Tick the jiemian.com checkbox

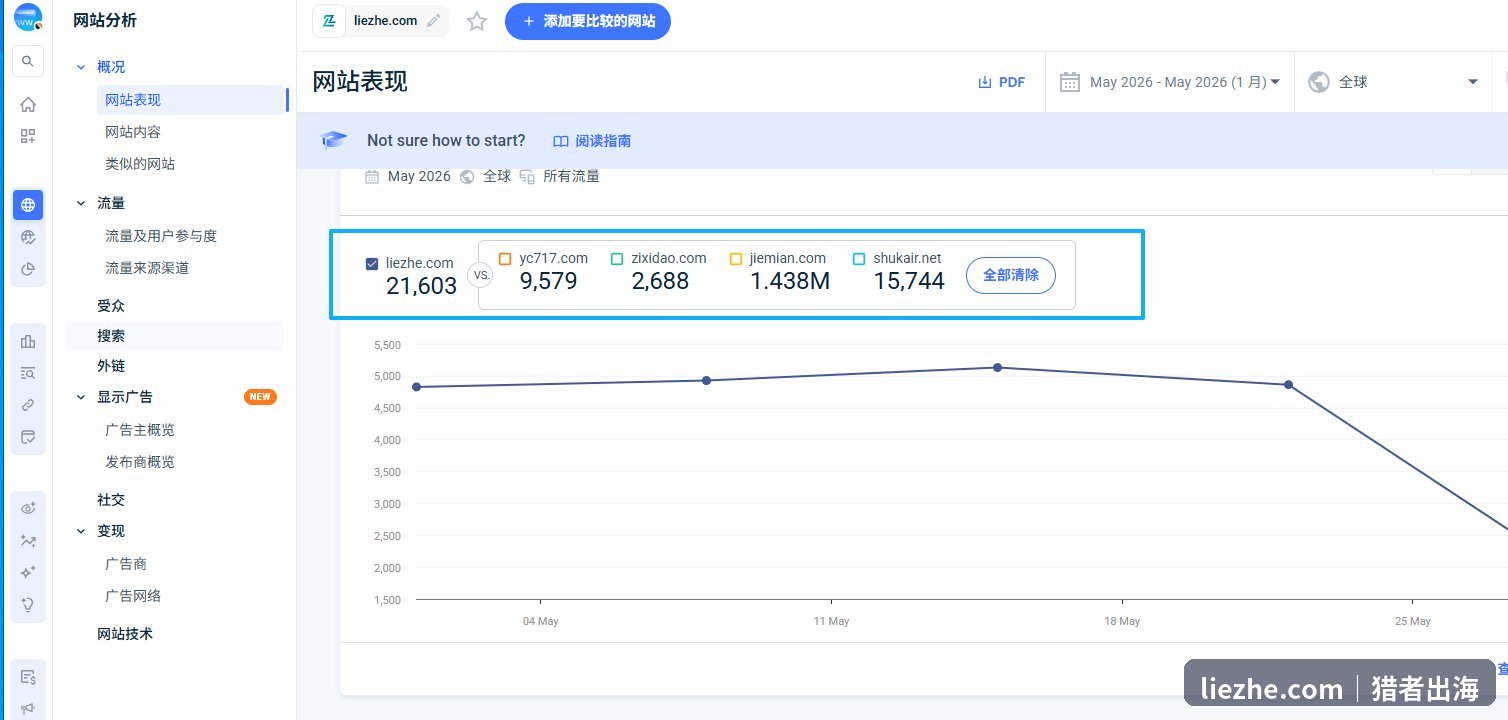tap(736, 259)
